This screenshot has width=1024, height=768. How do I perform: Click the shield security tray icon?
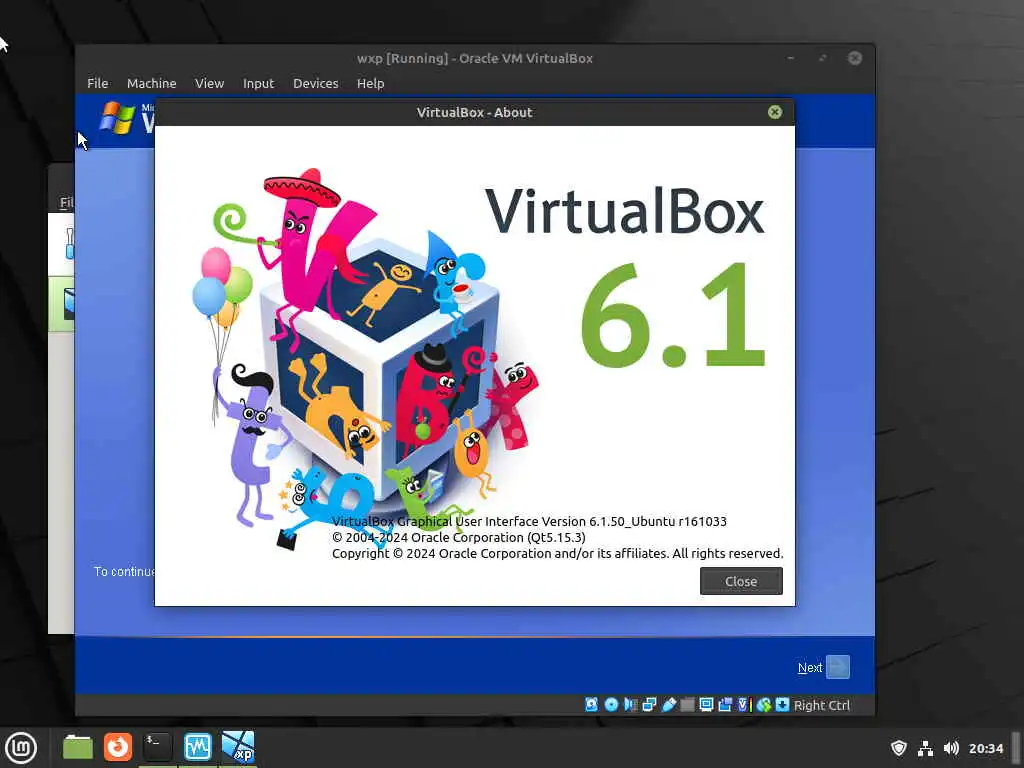[899, 748]
